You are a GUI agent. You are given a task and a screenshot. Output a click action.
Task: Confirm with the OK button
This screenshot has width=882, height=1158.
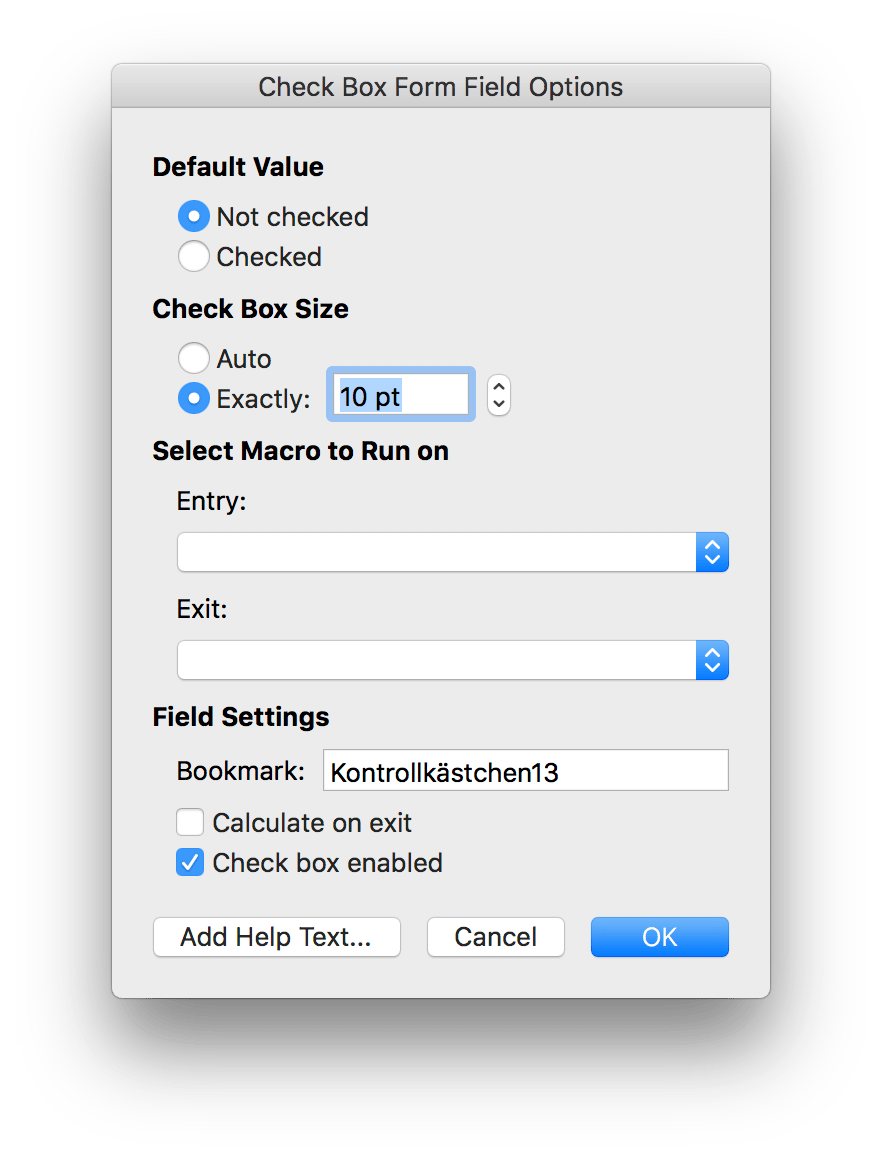(659, 937)
